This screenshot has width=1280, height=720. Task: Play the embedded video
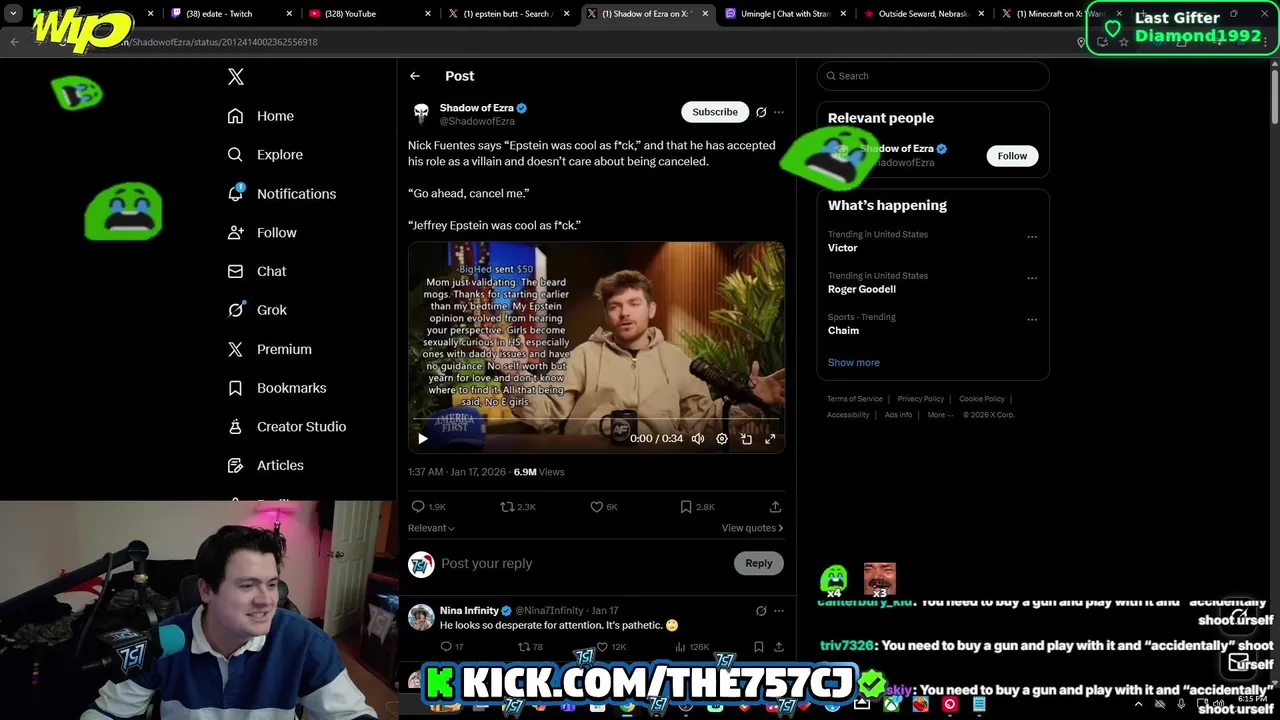coord(422,438)
